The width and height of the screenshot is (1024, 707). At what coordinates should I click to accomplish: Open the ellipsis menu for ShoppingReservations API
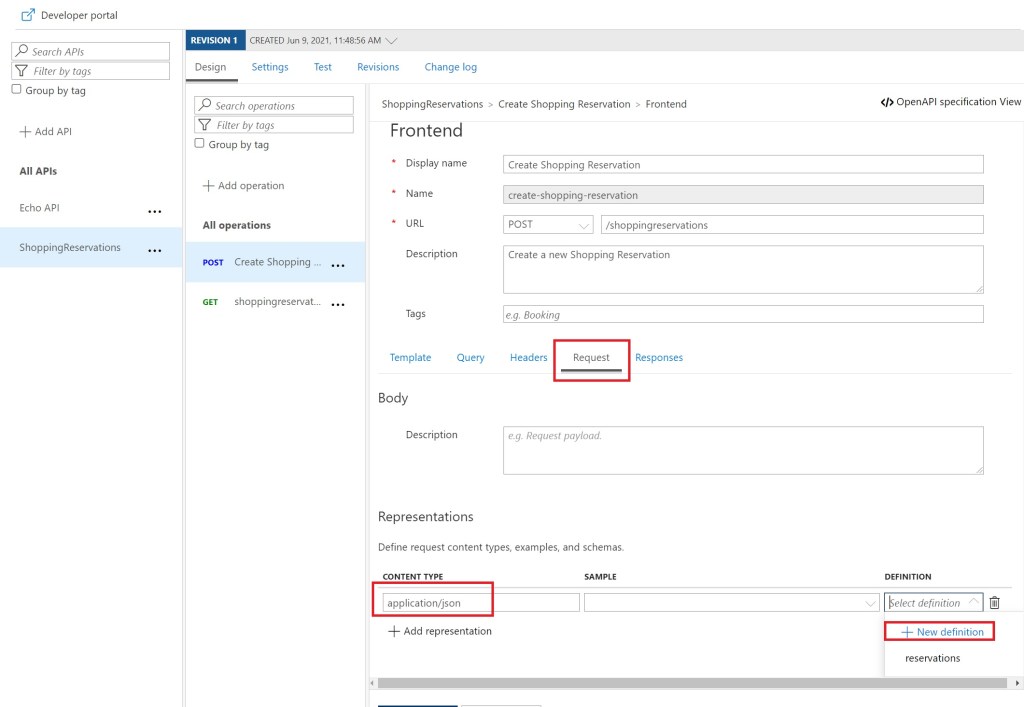pos(154,250)
